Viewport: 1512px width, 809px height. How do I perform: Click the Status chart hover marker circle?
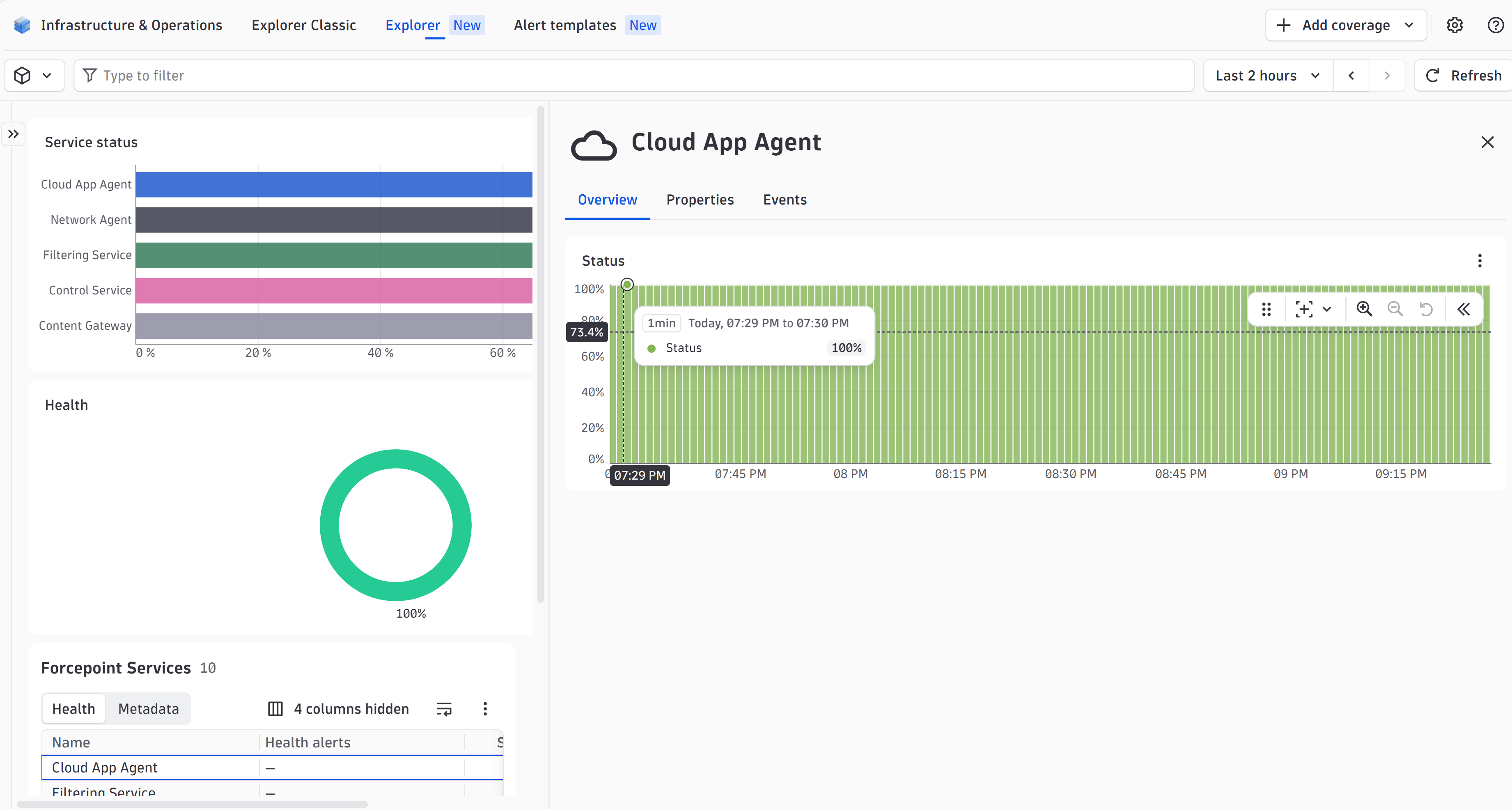coord(627,285)
